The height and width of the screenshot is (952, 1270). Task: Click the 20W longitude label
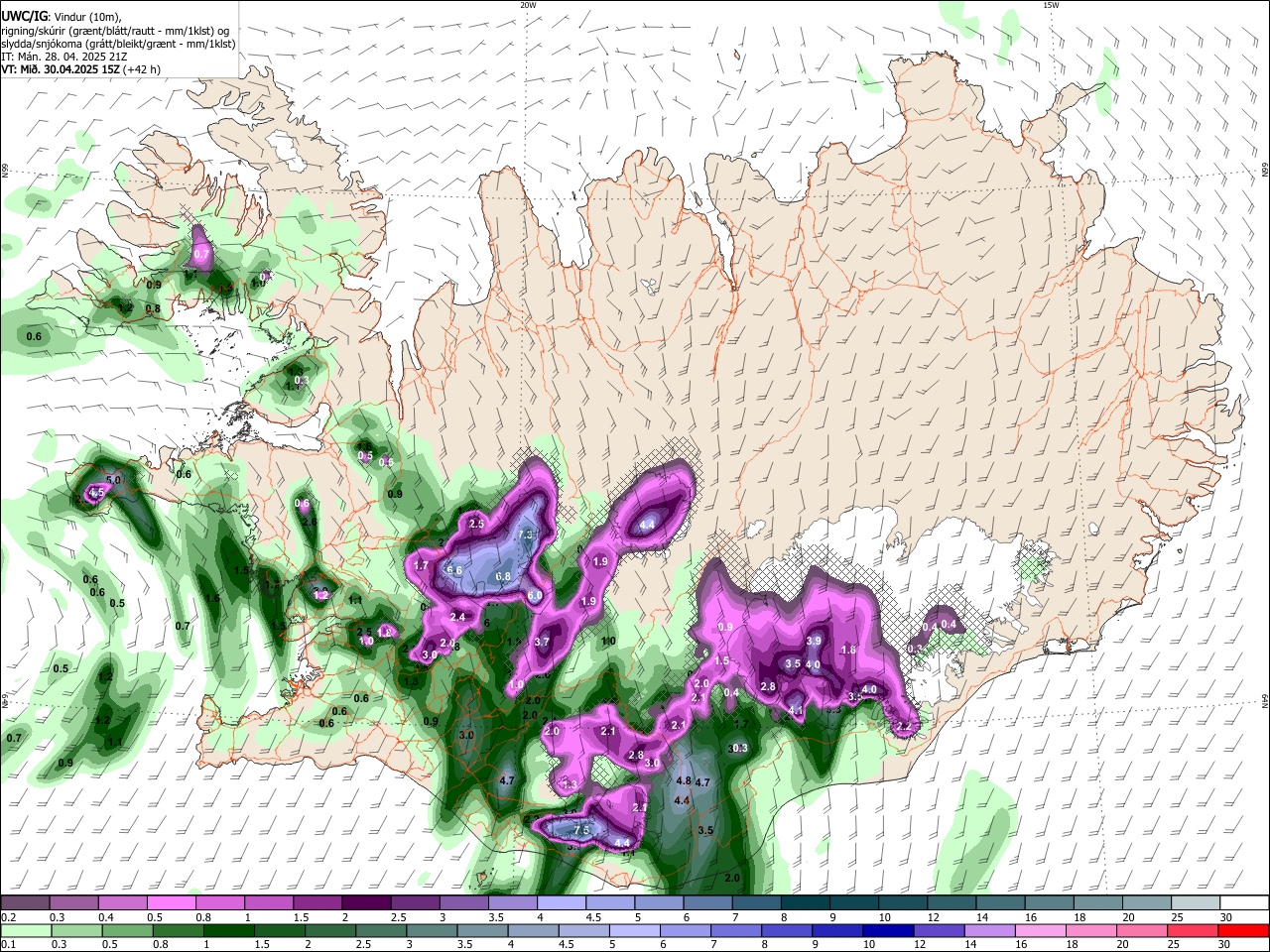pos(529,5)
